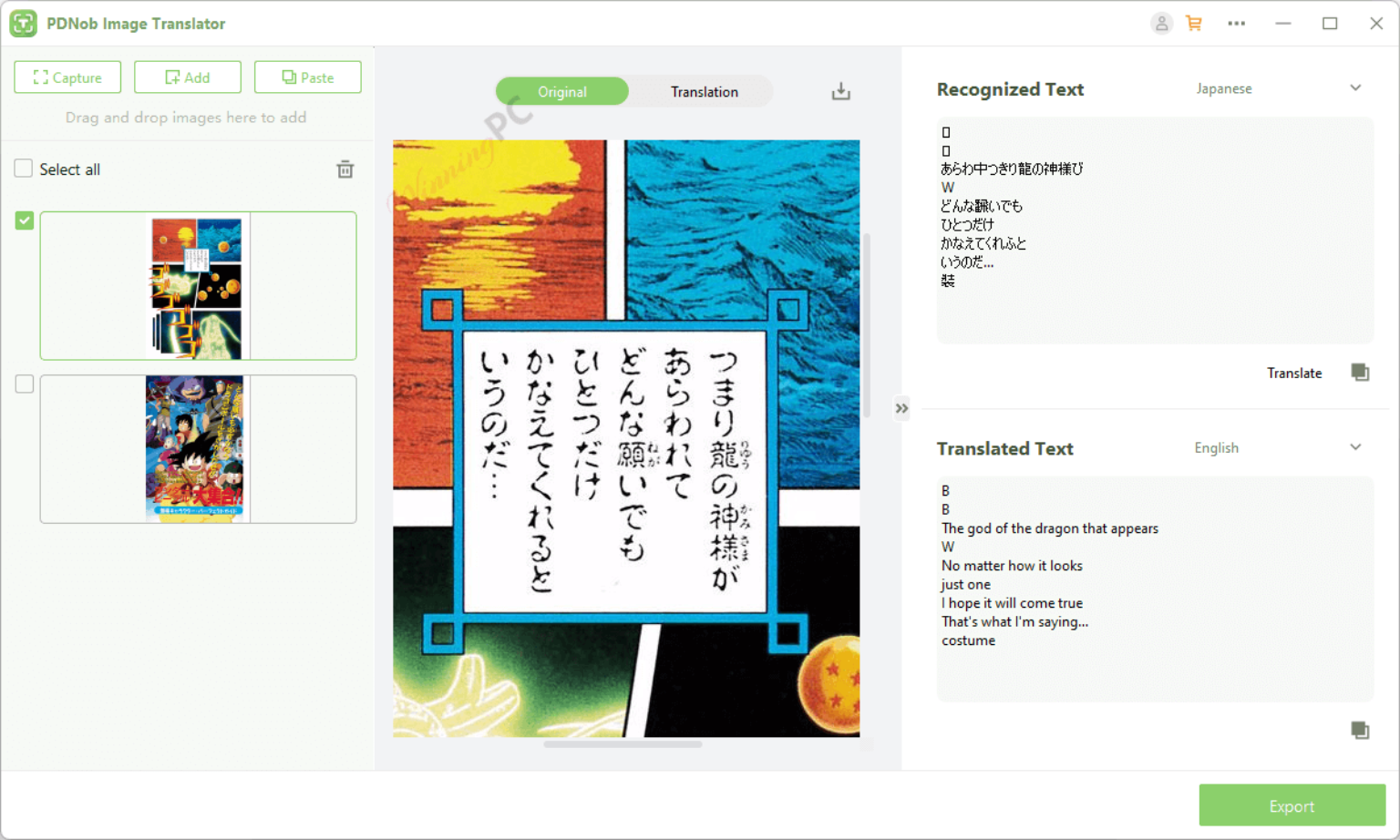Click the Capture screenshot button
The image size is (1400, 840).
tap(67, 77)
